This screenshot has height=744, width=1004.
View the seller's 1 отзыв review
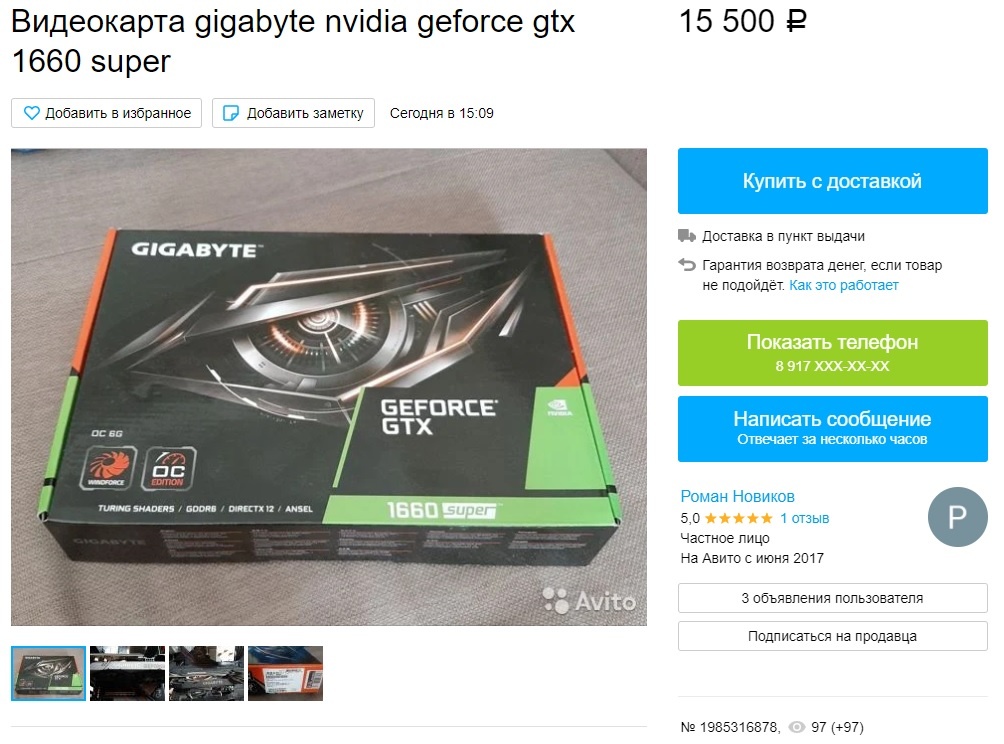(804, 518)
